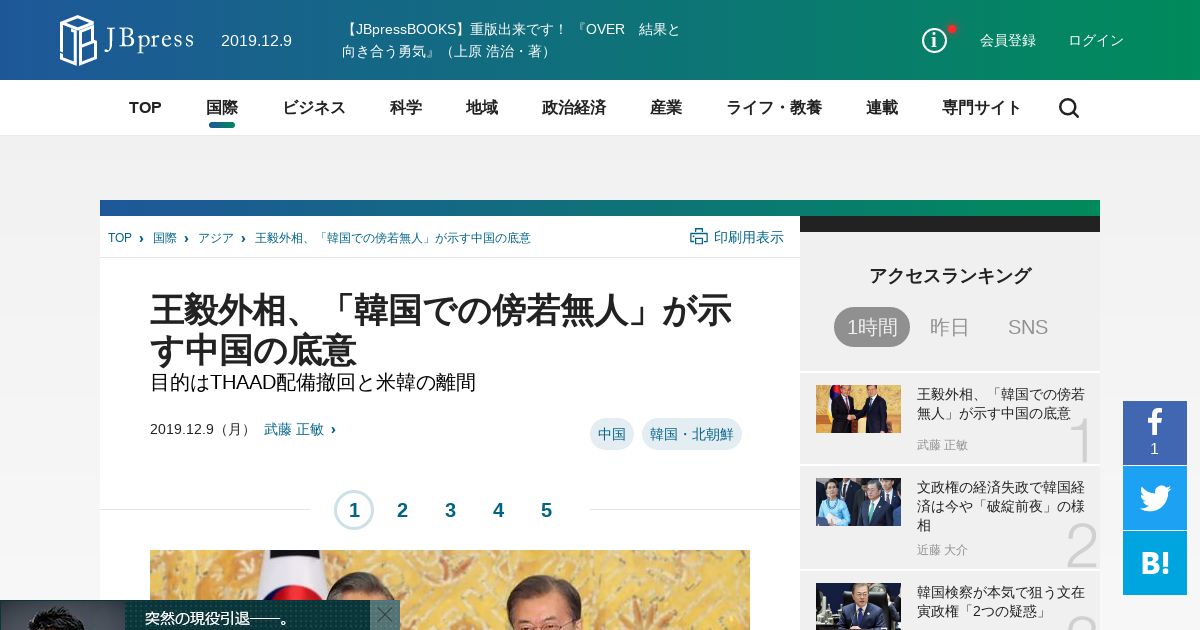This screenshot has width=1200, height=630.
Task: Open 専門サイト navigation item
Action: click(982, 108)
